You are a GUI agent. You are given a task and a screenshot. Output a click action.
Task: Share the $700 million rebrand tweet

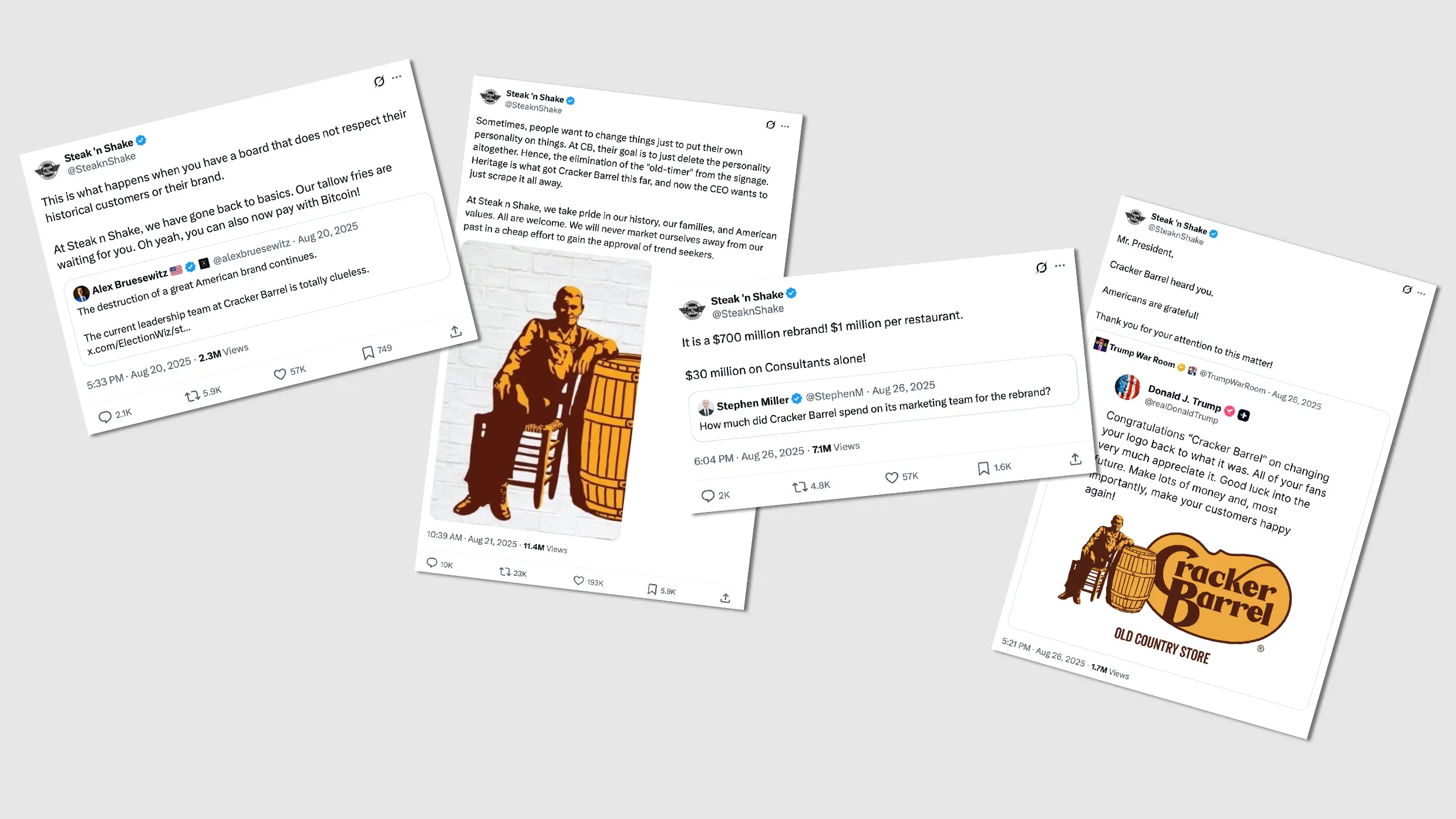click(x=1075, y=459)
